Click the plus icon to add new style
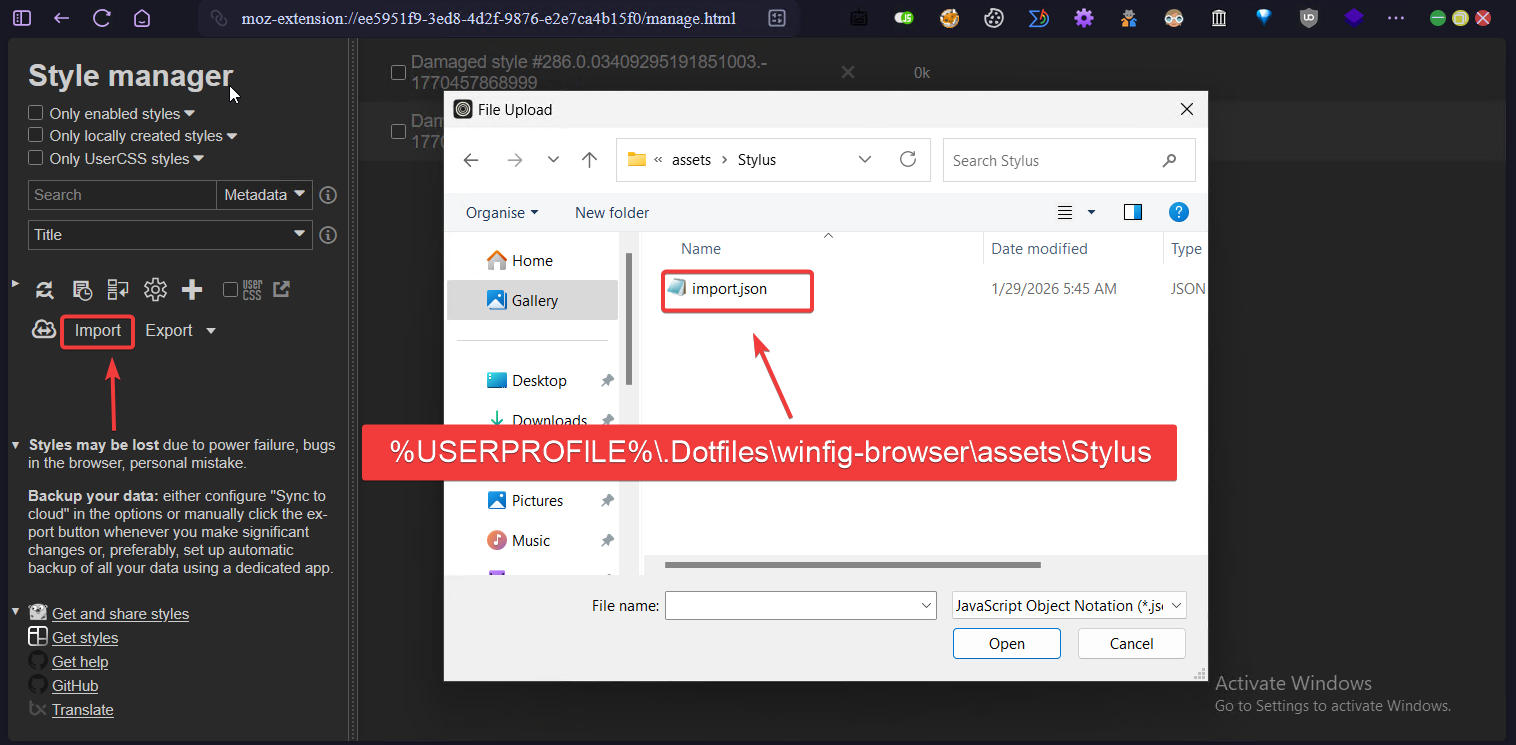The image size is (1516, 745). (192, 290)
